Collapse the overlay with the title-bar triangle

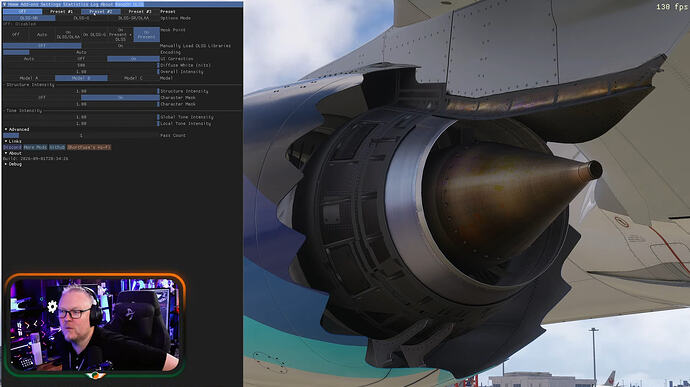coord(5,4)
